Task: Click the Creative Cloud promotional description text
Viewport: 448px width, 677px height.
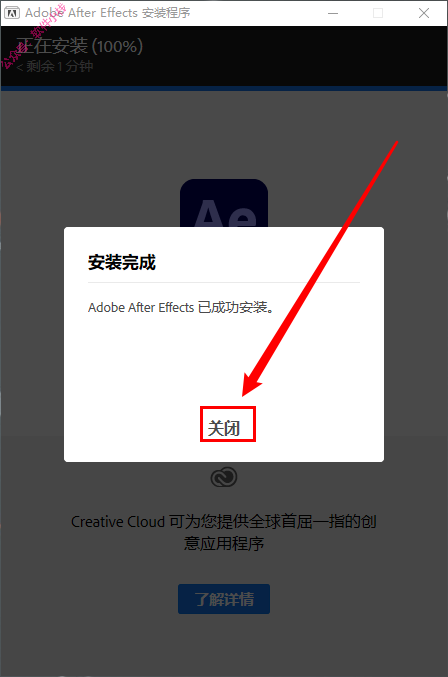Action: point(224,532)
